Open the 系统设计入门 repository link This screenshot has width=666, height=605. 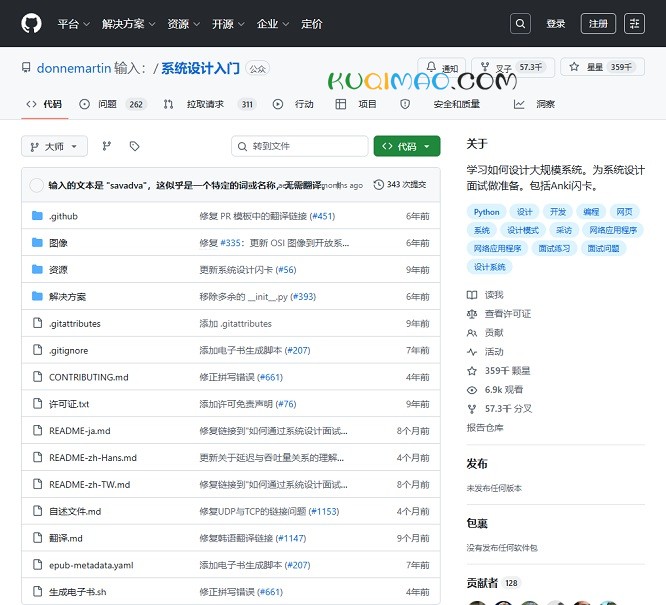click(200, 68)
